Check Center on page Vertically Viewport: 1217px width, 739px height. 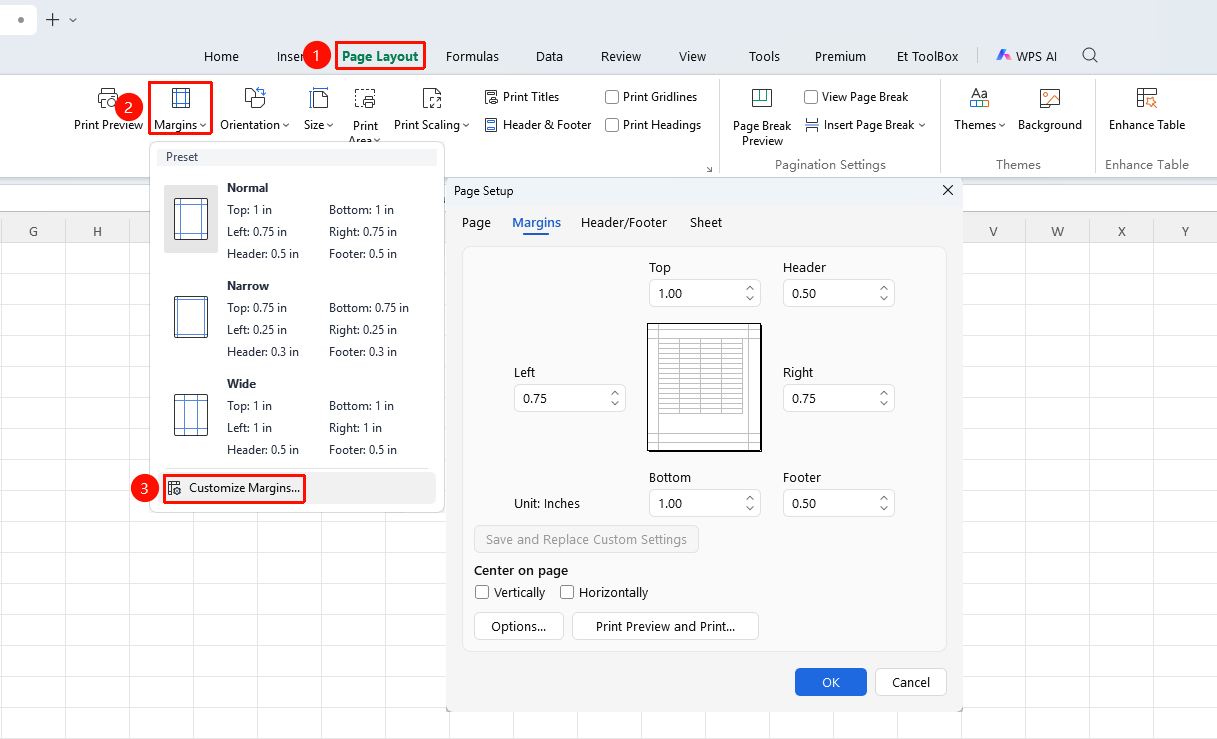482,592
